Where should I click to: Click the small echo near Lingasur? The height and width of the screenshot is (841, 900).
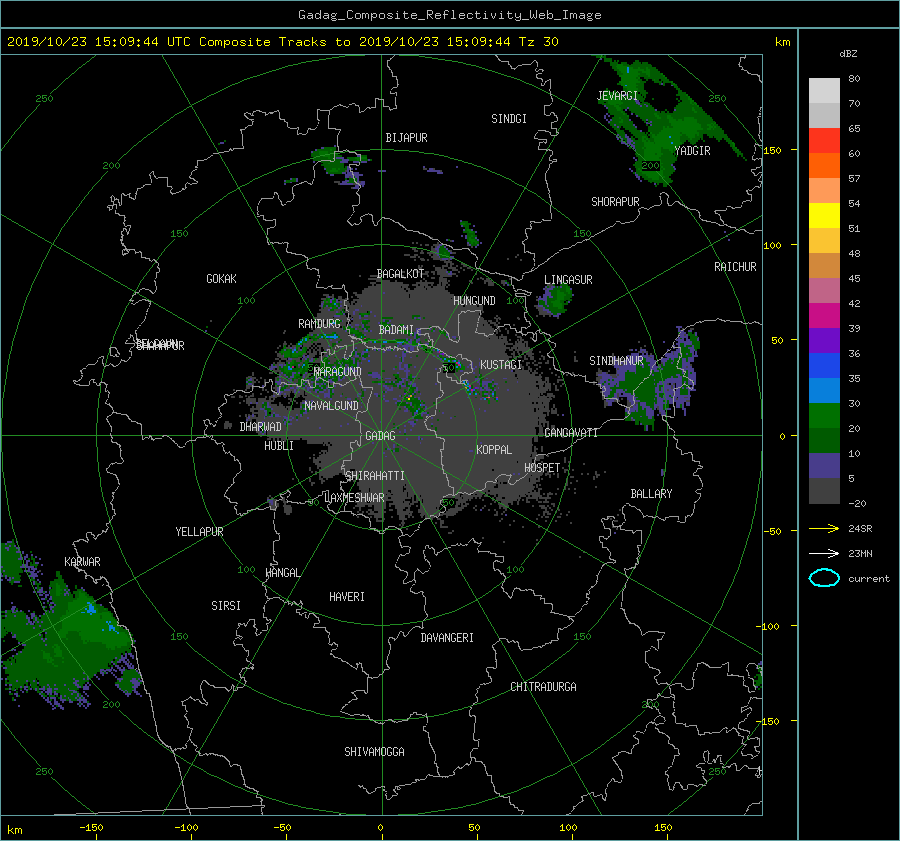[554, 300]
